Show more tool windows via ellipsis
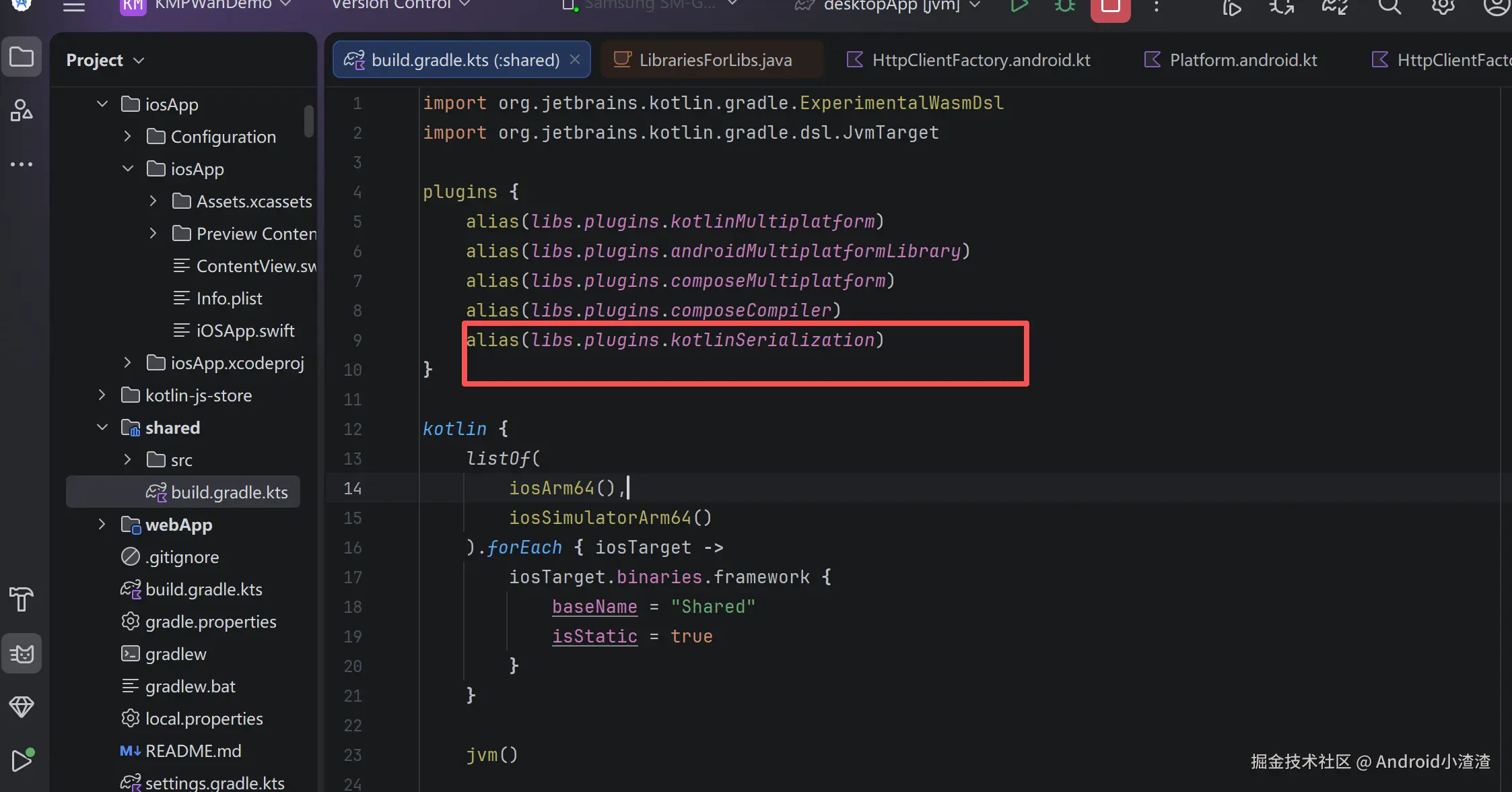 coord(22,164)
